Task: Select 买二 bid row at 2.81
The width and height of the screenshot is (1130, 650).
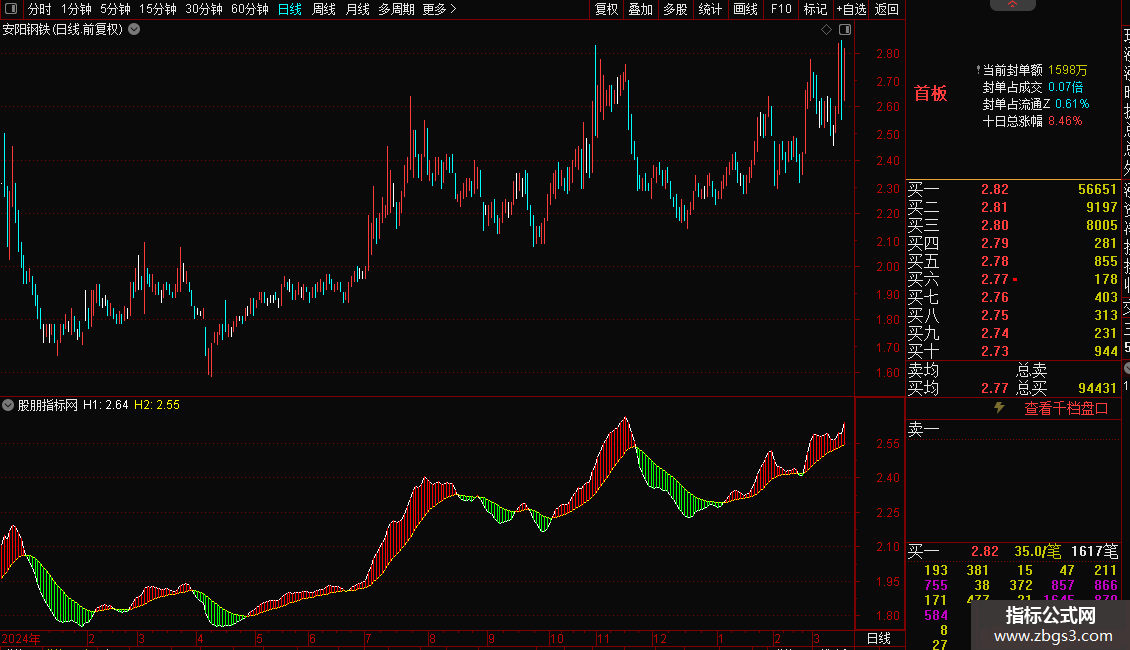Action: click(x=1013, y=208)
